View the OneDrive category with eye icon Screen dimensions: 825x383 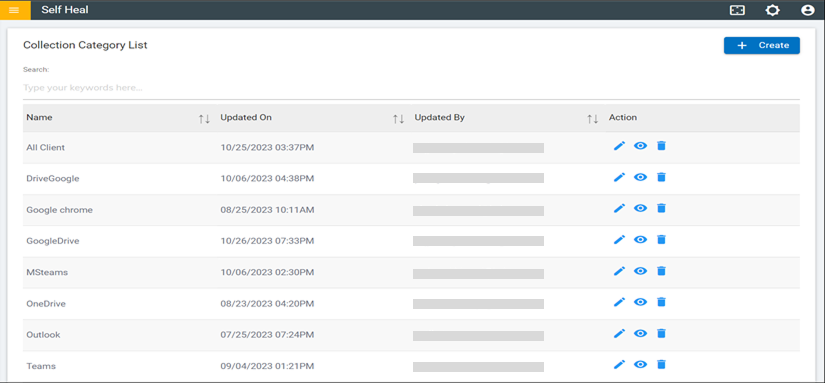[x=640, y=302]
